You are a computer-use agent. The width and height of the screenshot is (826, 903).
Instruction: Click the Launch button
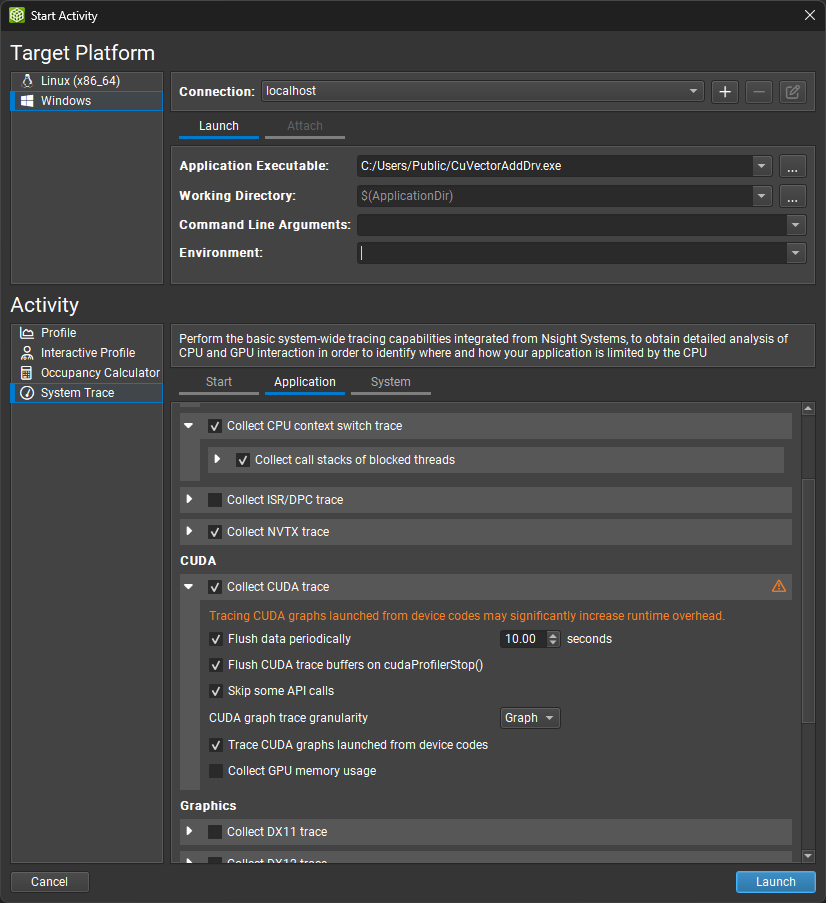775,881
